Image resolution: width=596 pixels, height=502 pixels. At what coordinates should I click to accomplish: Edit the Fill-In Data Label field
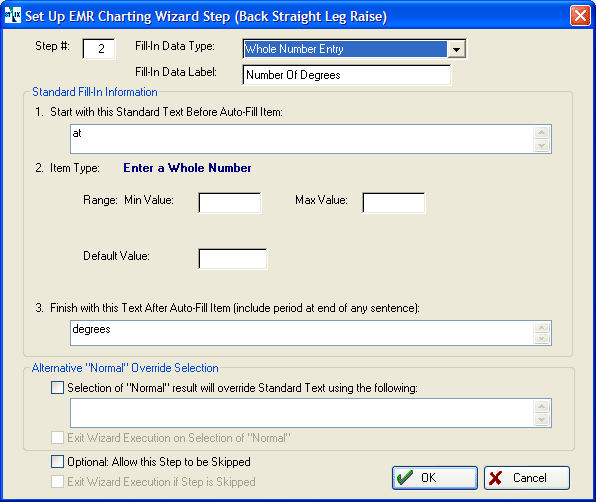347,75
